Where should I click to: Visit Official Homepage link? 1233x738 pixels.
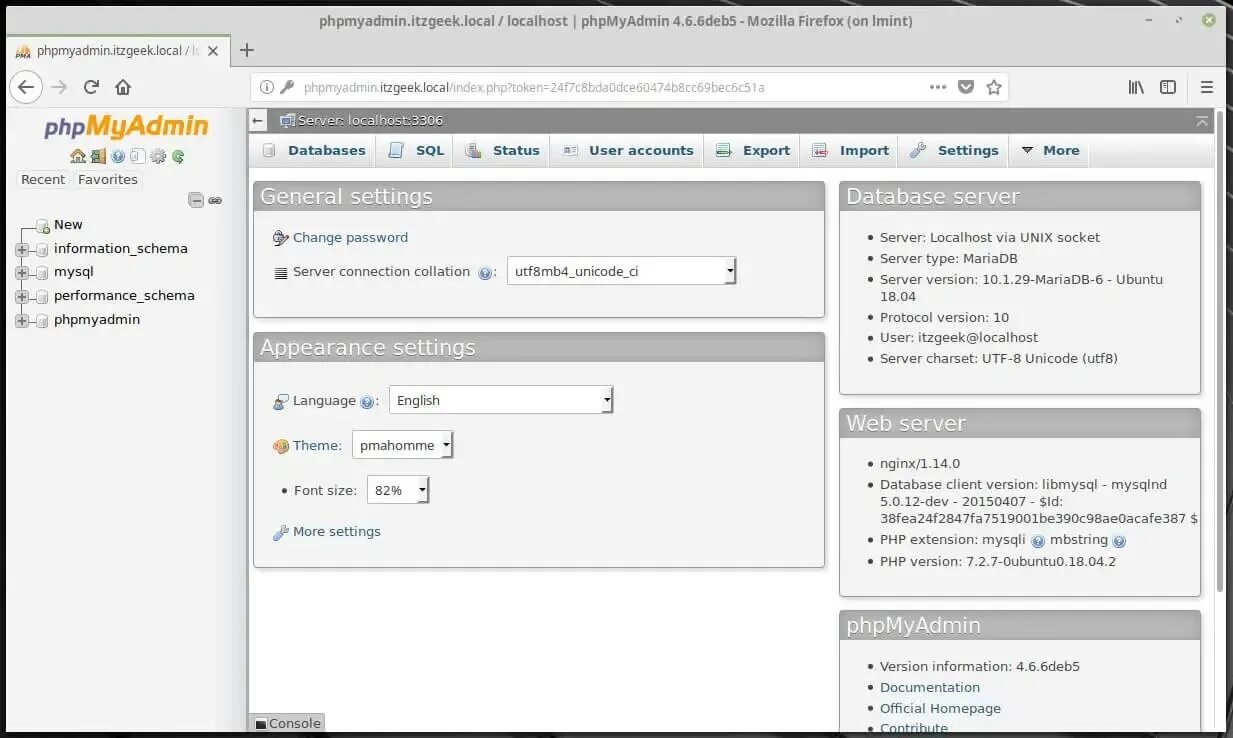[940, 709]
